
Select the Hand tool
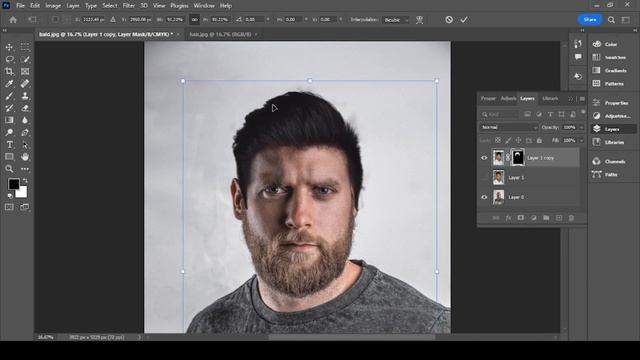25,157
